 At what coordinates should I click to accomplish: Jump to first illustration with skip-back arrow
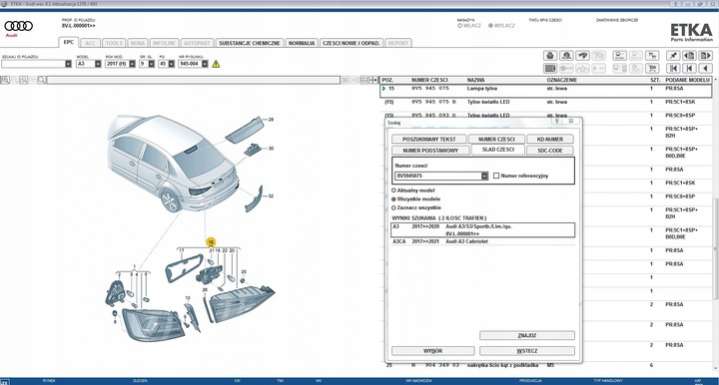(673, 68)
